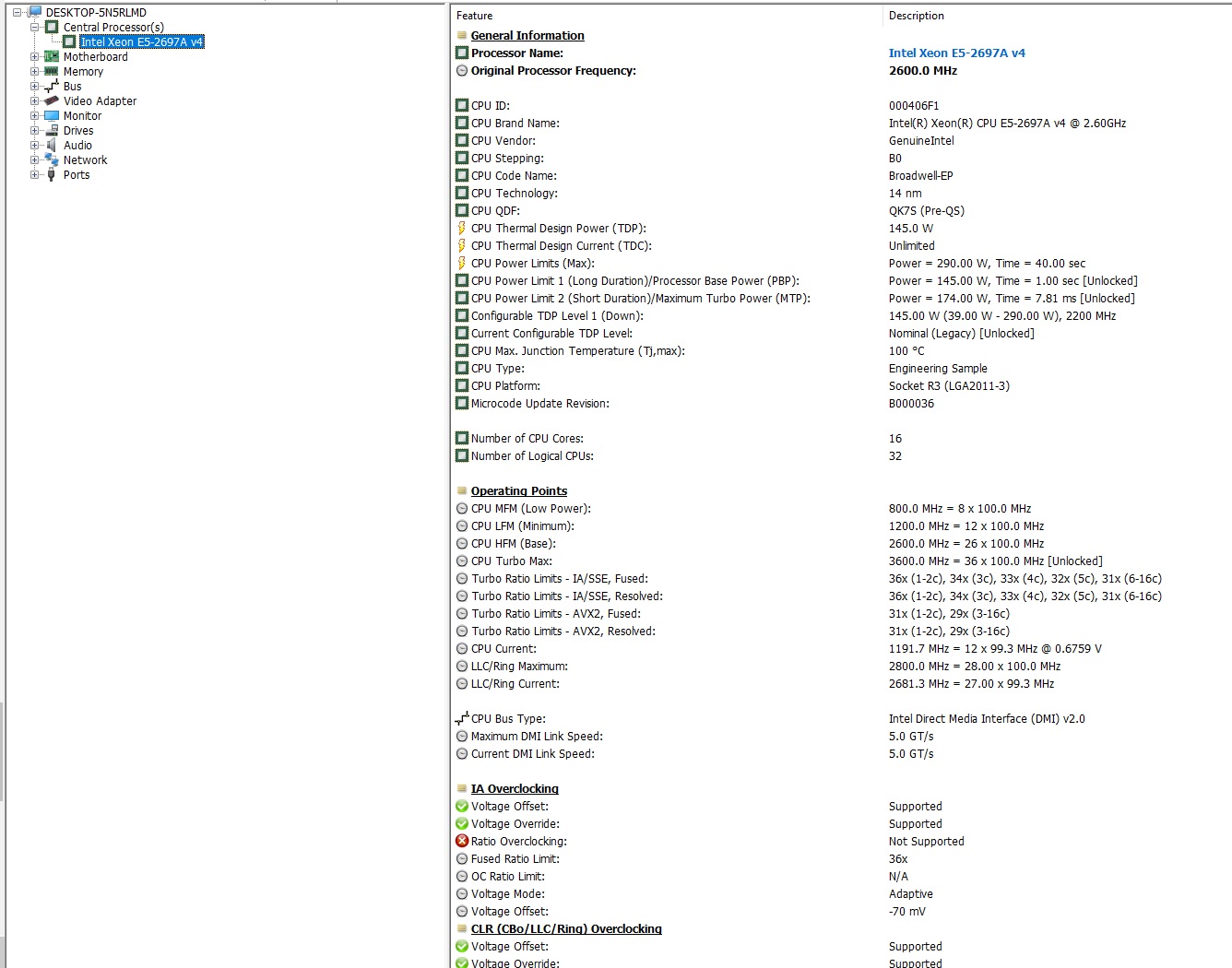The image size is (1232, 968).
Task: Click the chip icon beside Central Processor(s)
Action: [52, 28]
